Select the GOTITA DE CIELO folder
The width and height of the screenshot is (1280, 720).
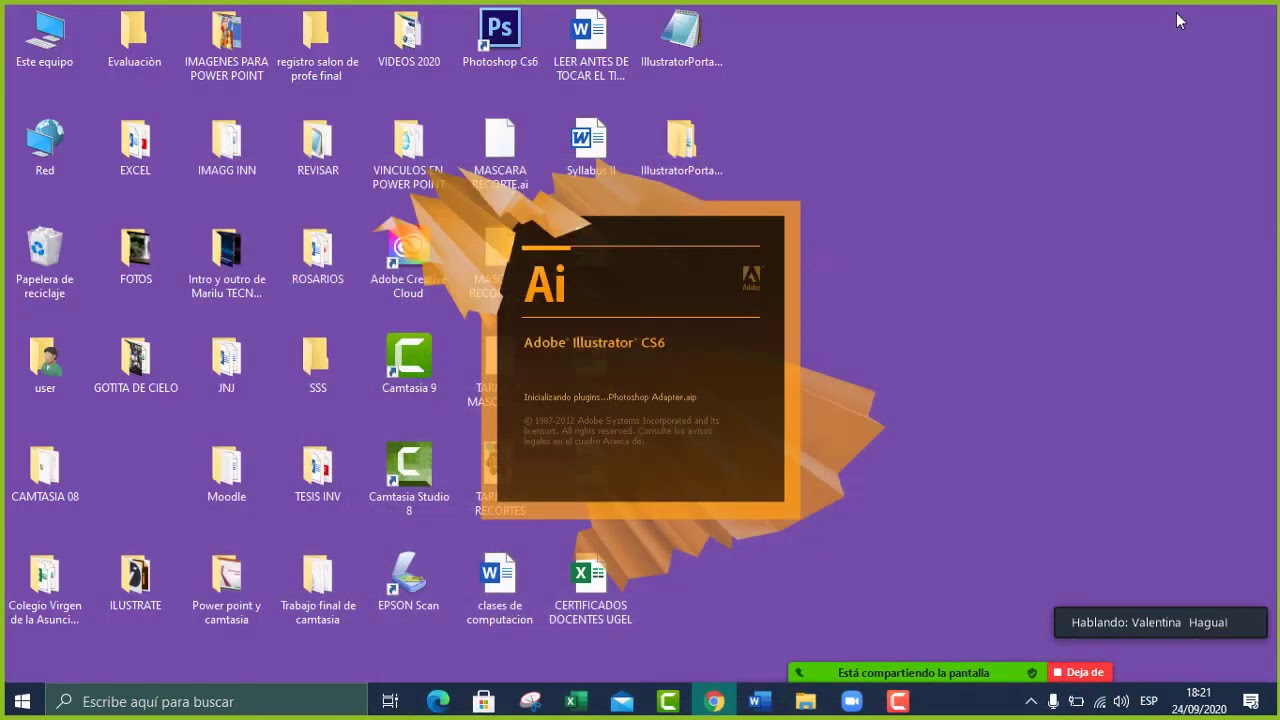135,365
